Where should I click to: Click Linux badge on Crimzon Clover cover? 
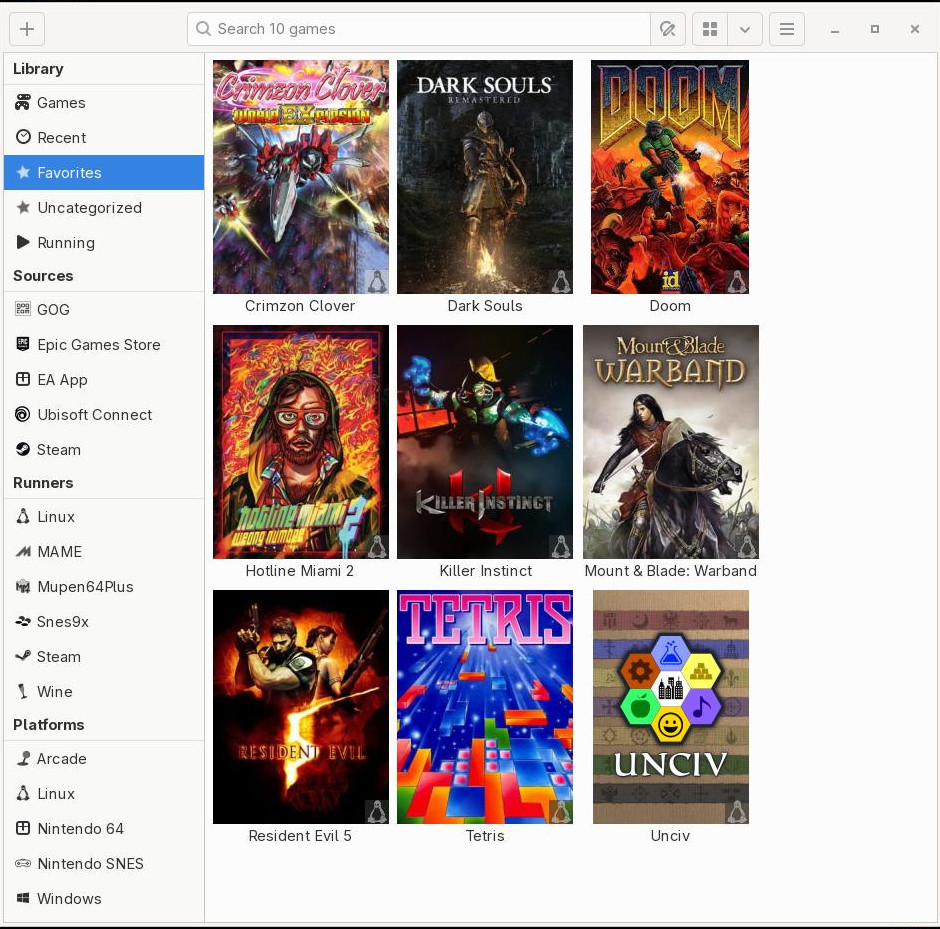(x=377, y=282)
